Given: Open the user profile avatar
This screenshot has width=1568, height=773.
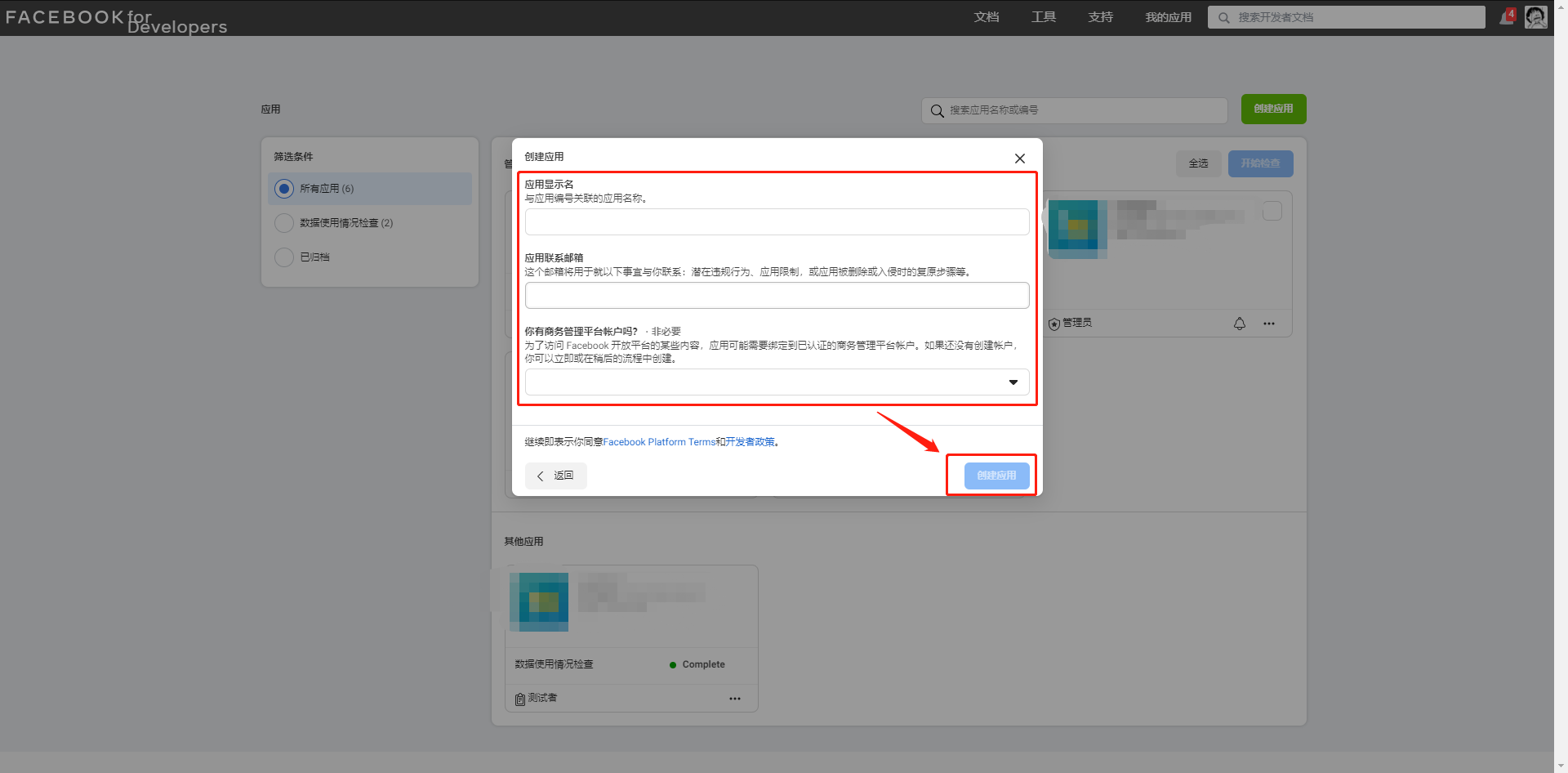Looking at the screenshot, I should pos(1535,17).
